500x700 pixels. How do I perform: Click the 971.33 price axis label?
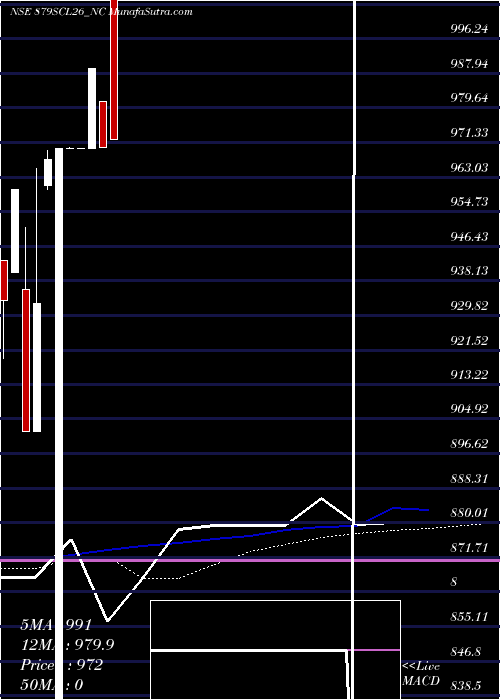click(469, 133)
